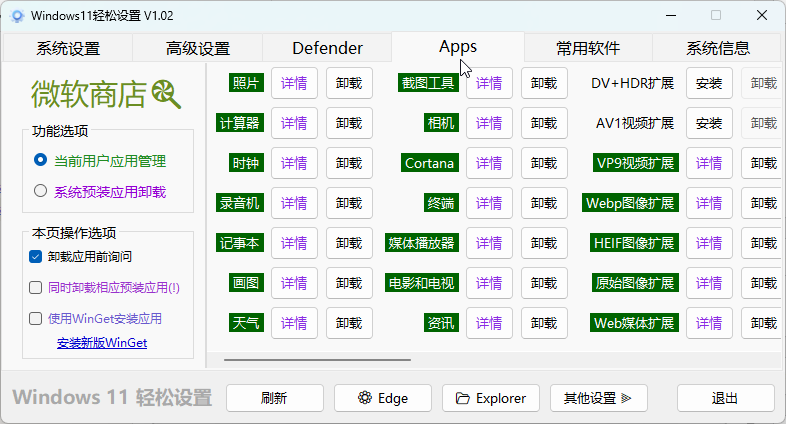Open 详情 for 时钟
The image size is (786, 424).
[294, 163]
